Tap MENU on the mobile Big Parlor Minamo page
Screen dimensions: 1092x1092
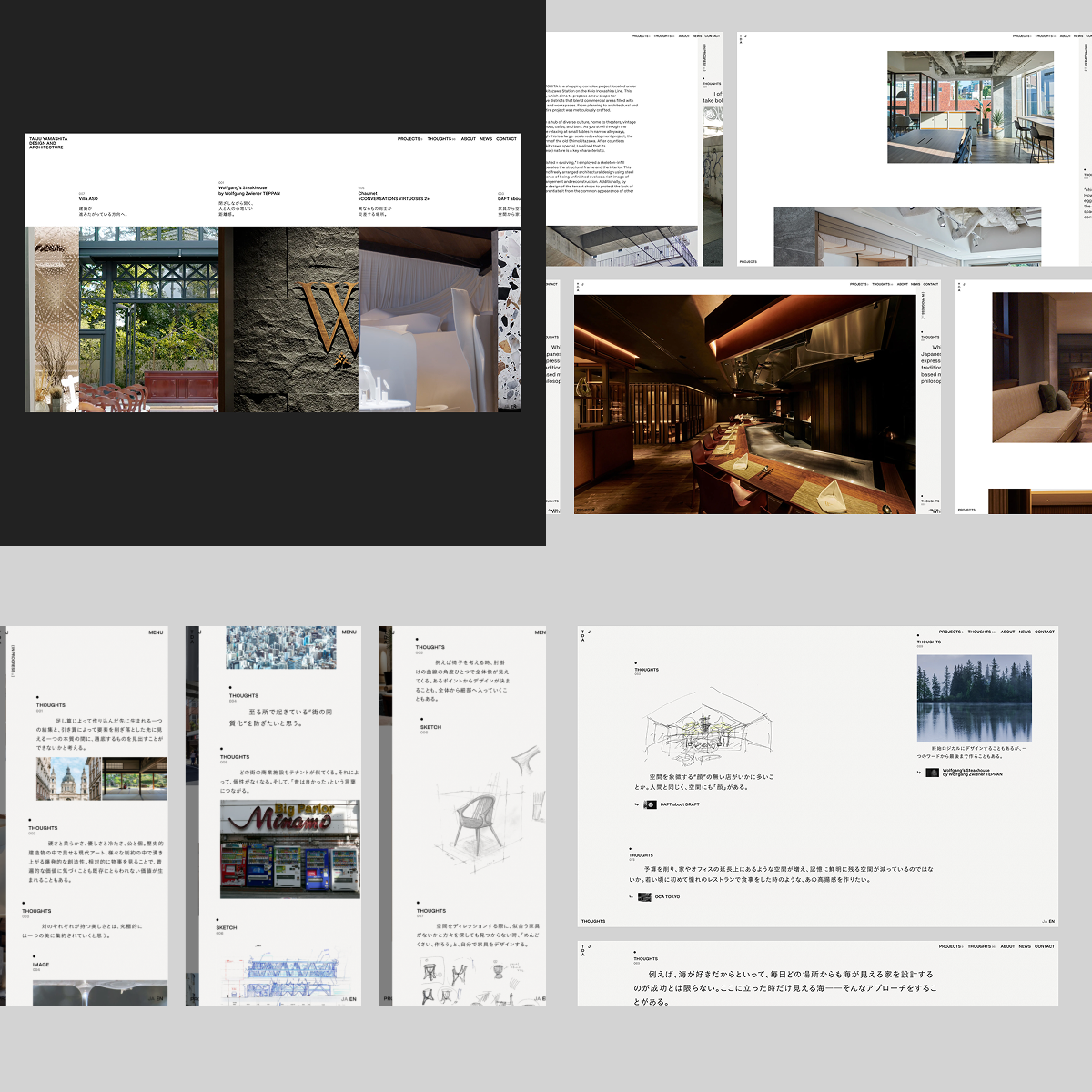point(349,632)
